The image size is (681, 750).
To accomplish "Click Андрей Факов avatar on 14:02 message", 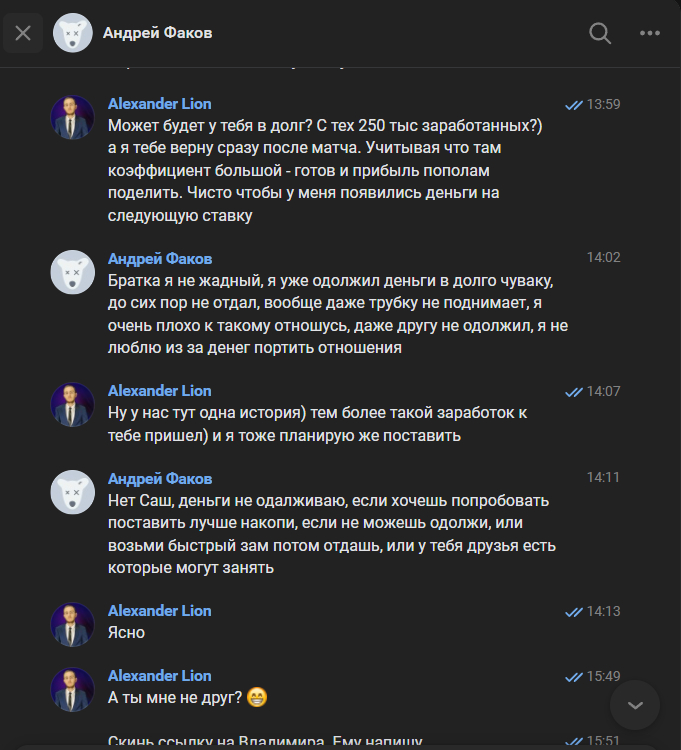I will pos(73,272).
